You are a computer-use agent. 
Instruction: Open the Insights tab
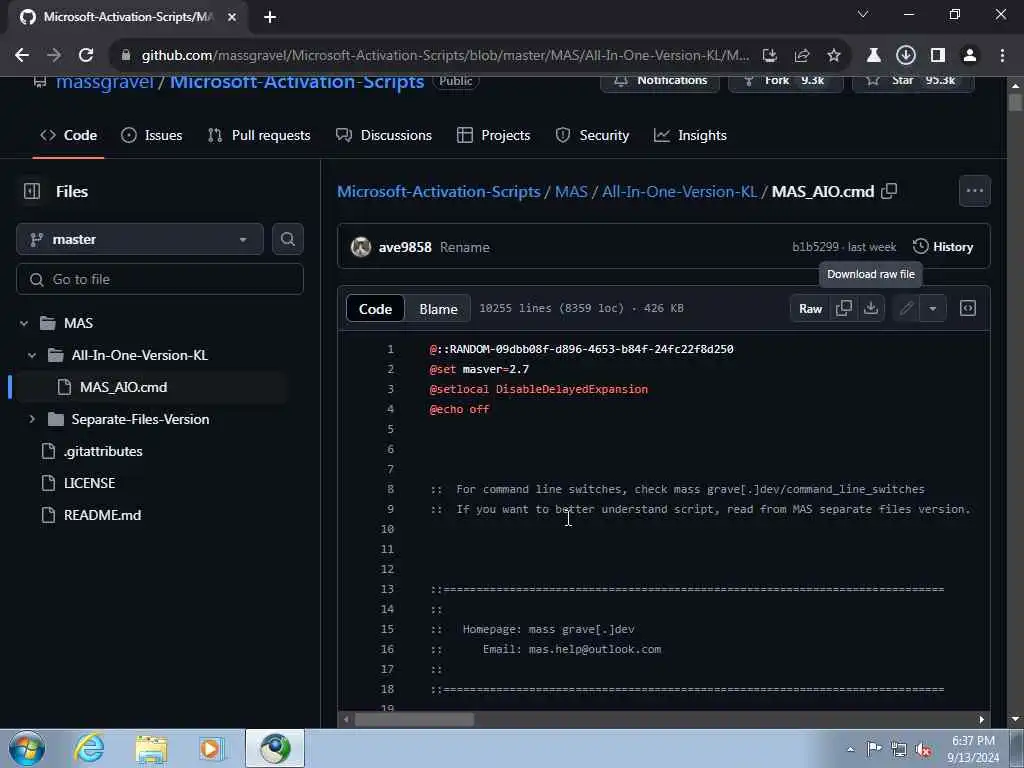[x=690, y=135]
